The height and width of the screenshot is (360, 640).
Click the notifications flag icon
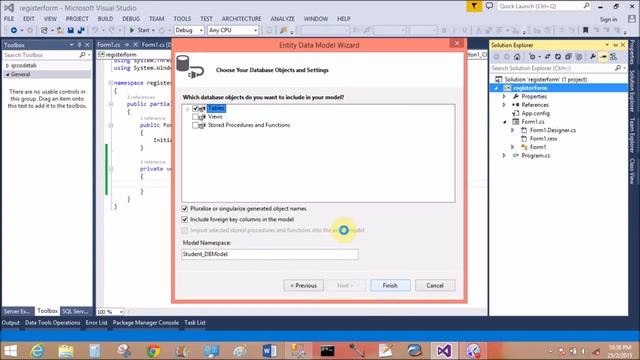point(474,6)
